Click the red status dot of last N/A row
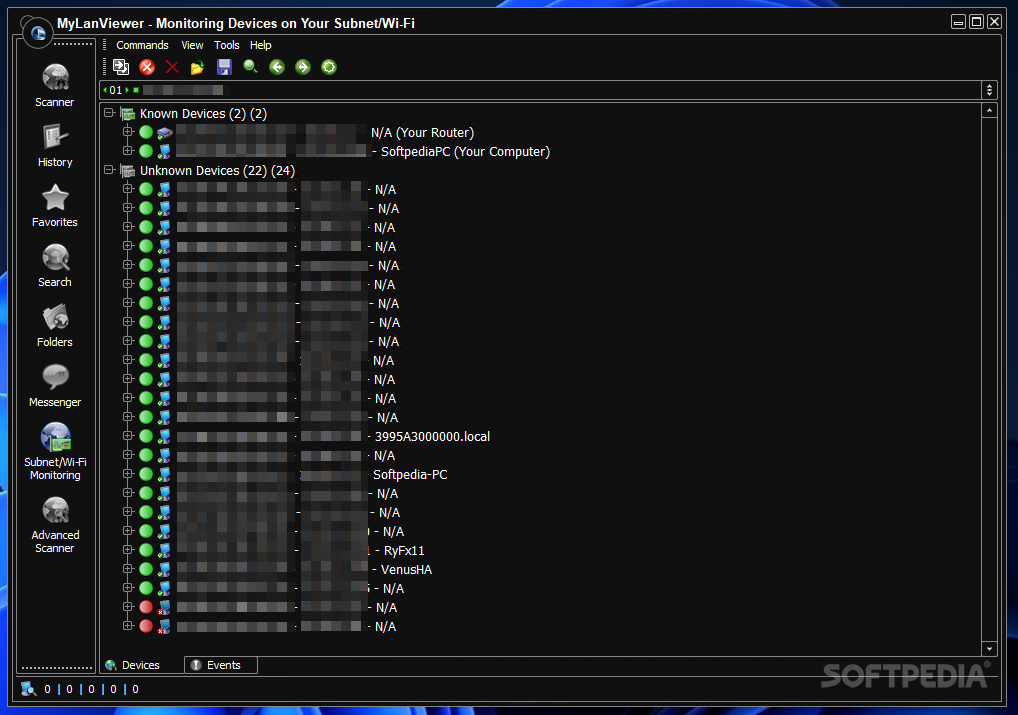The width and height of the screenshot is (1018, 715). (146, 626)
